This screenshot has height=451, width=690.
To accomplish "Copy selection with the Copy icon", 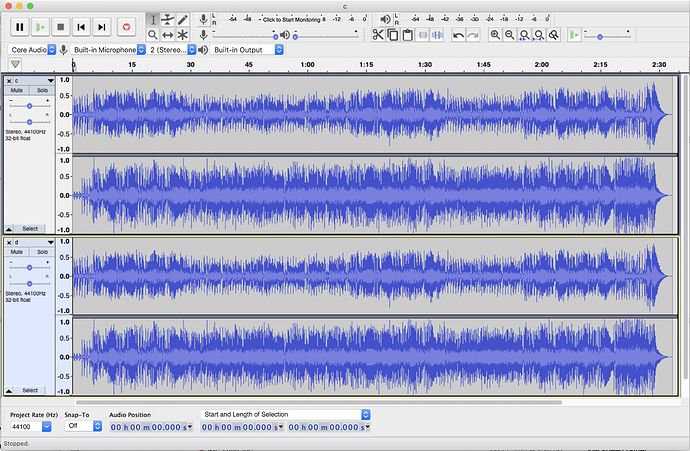I will point(393,35).
